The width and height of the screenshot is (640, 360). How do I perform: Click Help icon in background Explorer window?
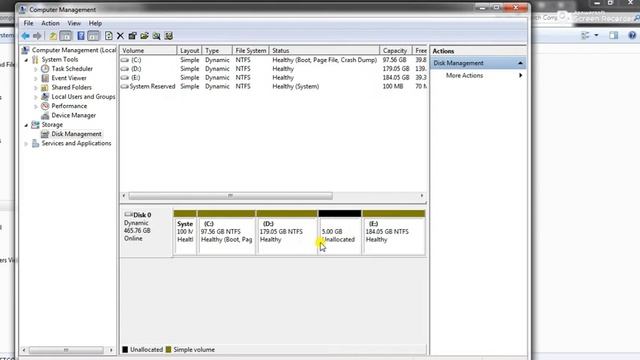(x=632, y=36)
